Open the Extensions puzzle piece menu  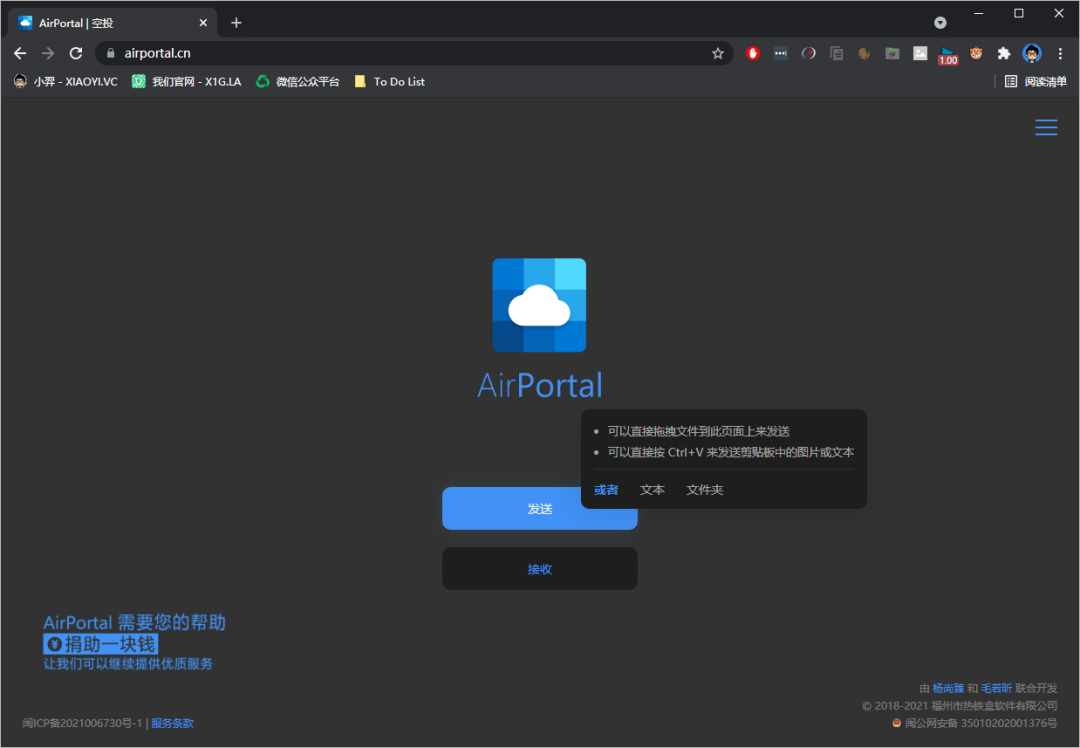1004,53
